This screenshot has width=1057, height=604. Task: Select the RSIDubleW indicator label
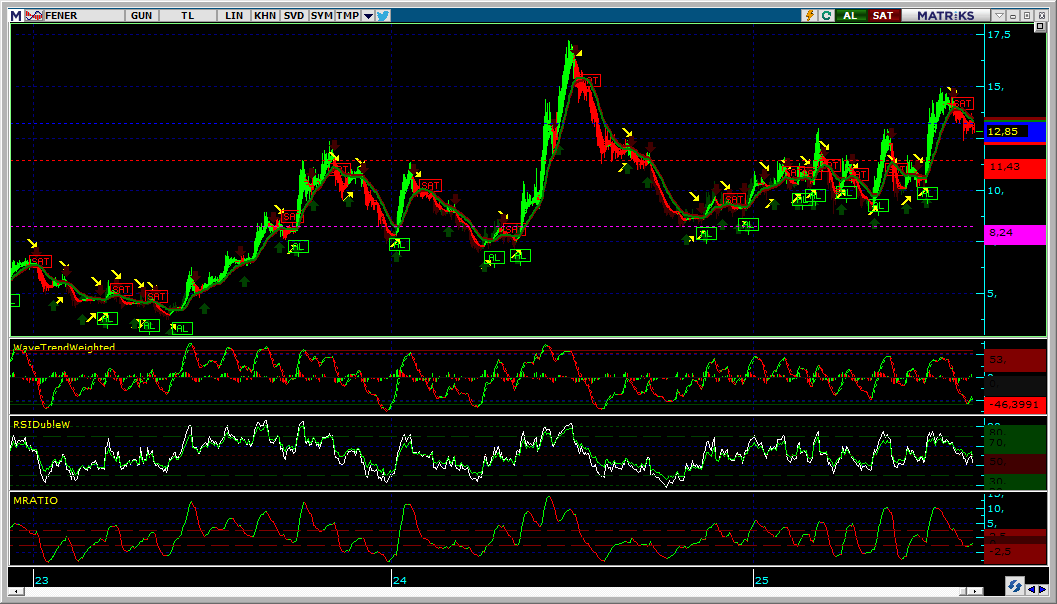[x=42, y=425]
